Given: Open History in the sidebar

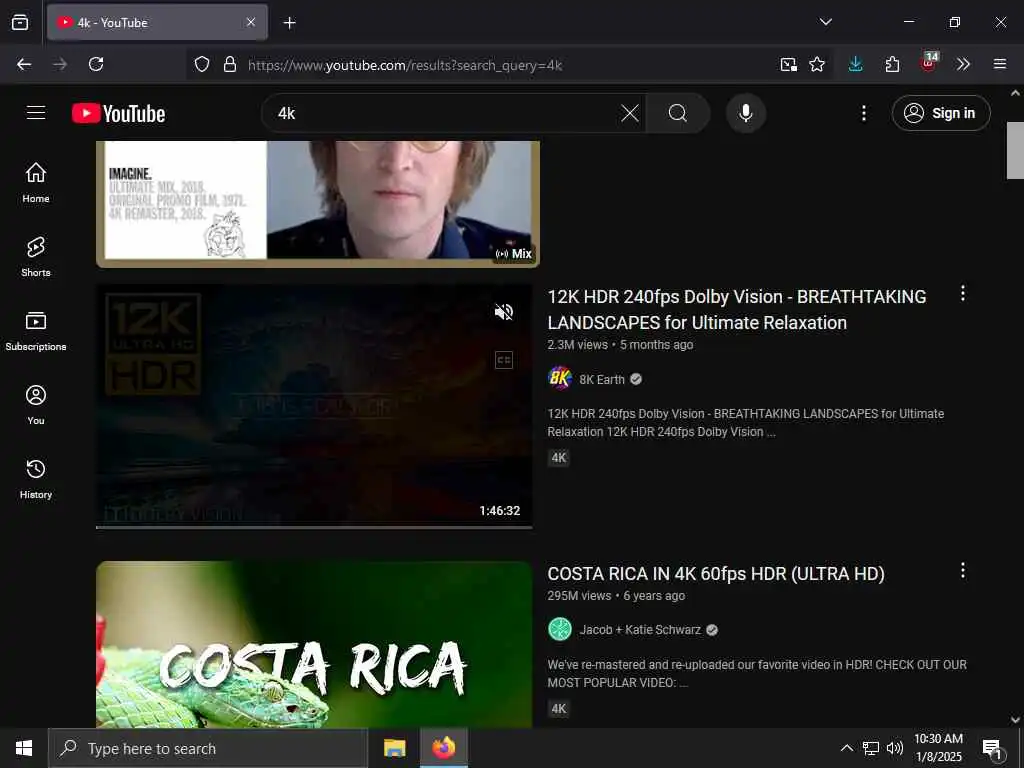Looking at the screenshot, I should [x=36, y=479].
